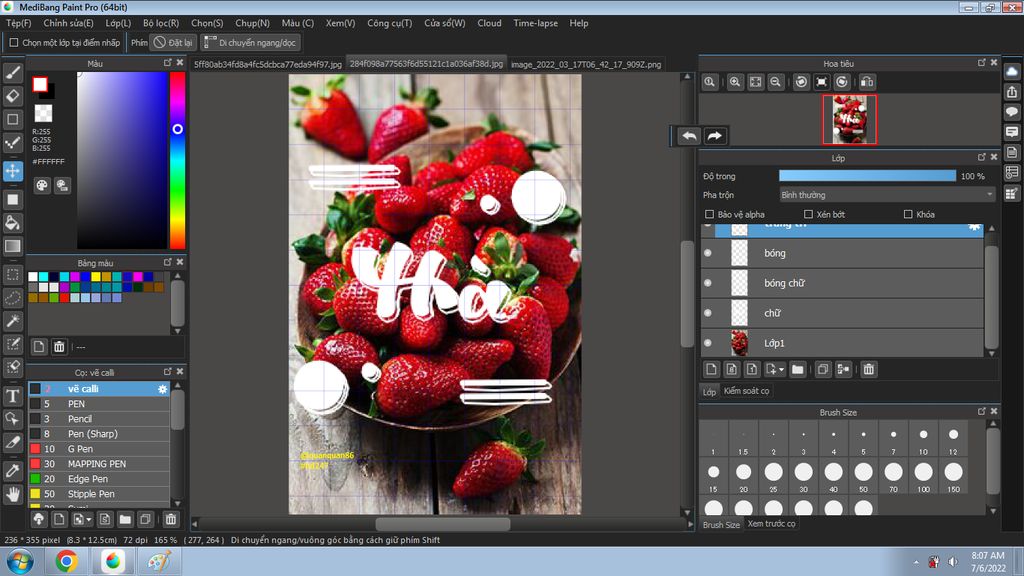Open the cloud icon in the right sidebar
Image resolution: width=1024 pixels, height=576 pixels.
[x=1012, y=71]
